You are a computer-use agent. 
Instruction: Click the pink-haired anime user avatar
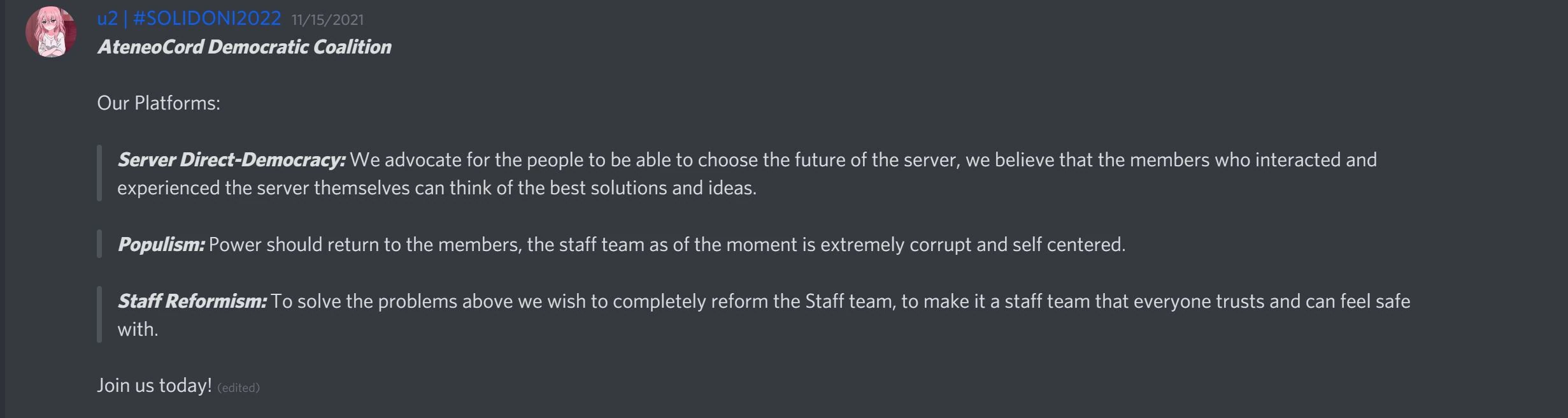pyautogui.click(x=50, y=32)
